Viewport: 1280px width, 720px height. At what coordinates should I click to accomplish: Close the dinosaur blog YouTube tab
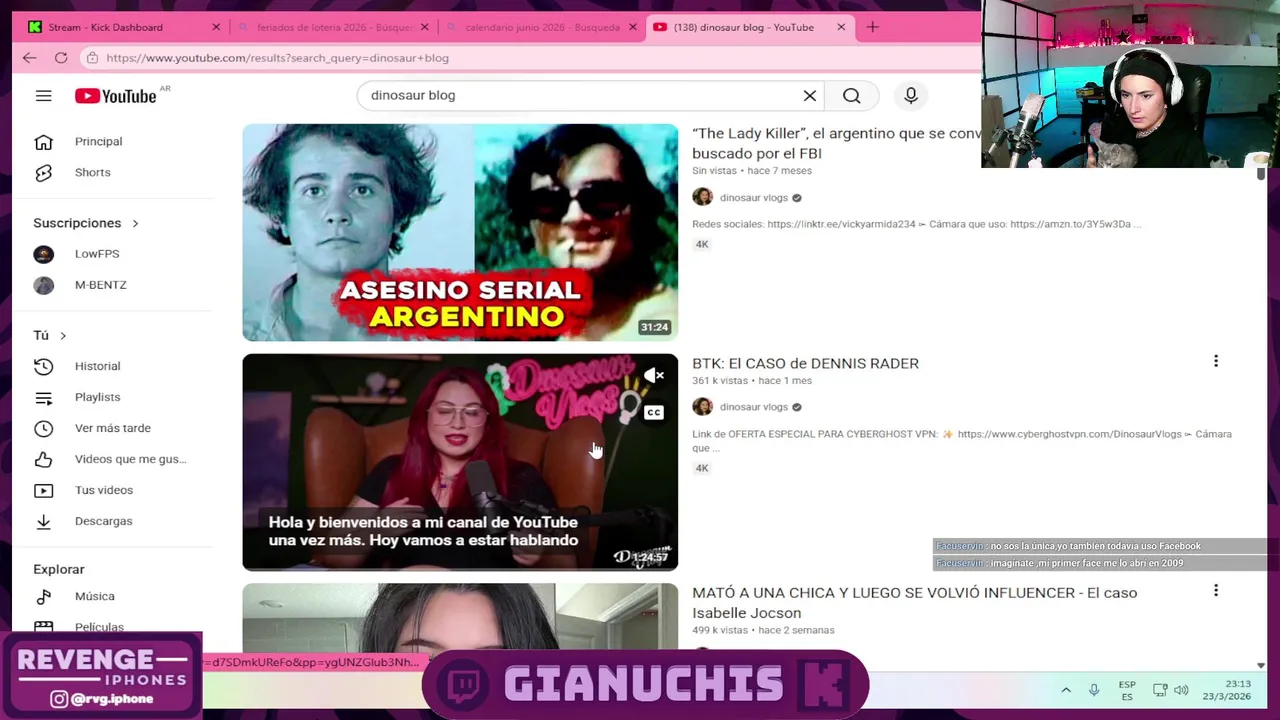(x=841, y=27)
